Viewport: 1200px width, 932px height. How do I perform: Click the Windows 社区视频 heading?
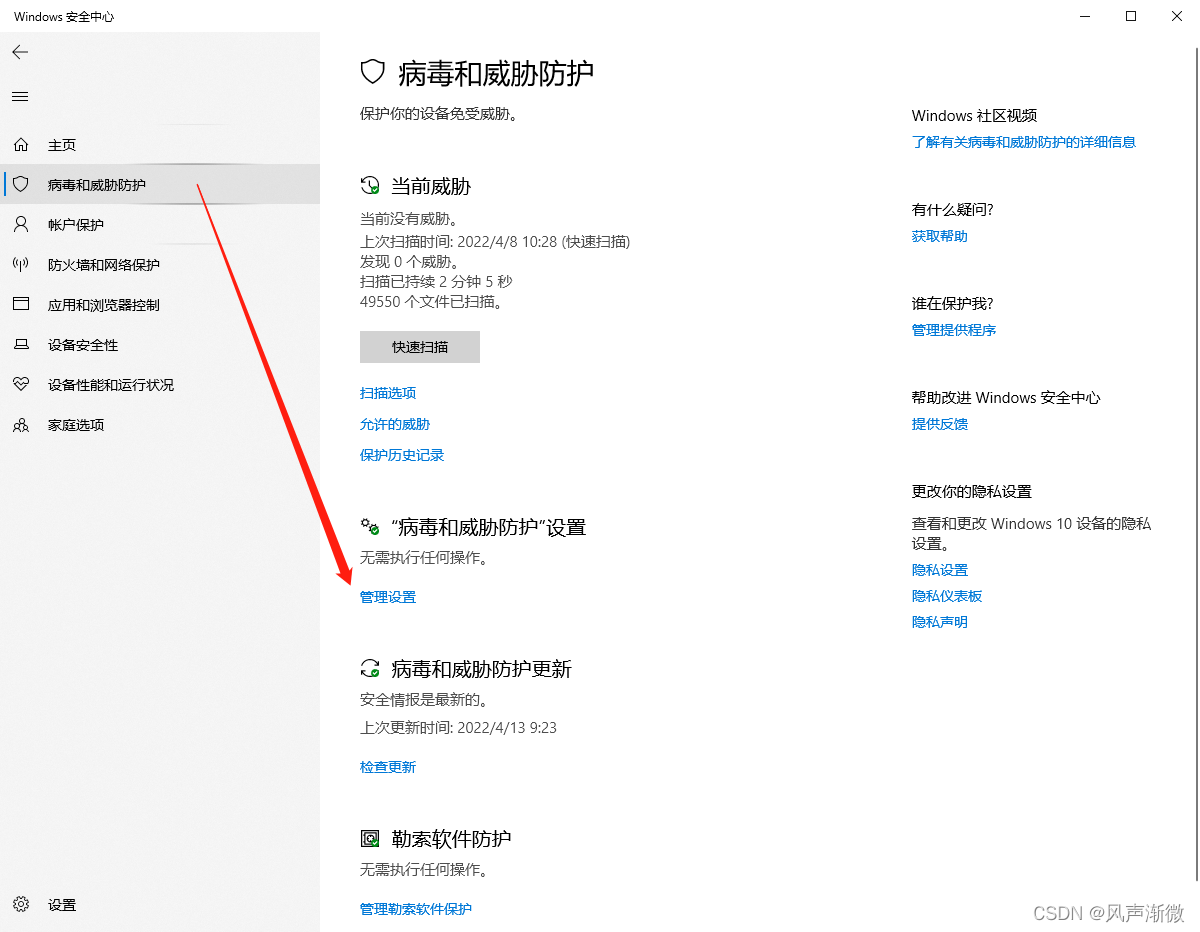[975, 116]
